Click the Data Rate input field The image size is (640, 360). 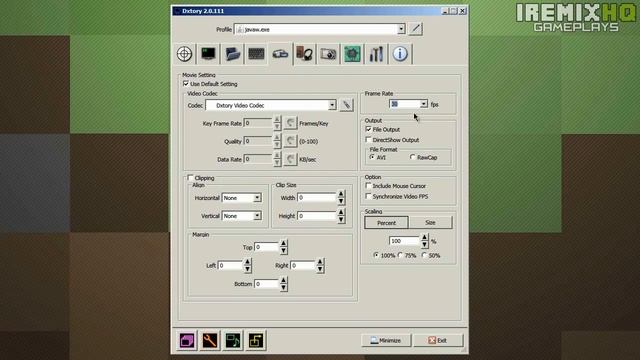258,159
